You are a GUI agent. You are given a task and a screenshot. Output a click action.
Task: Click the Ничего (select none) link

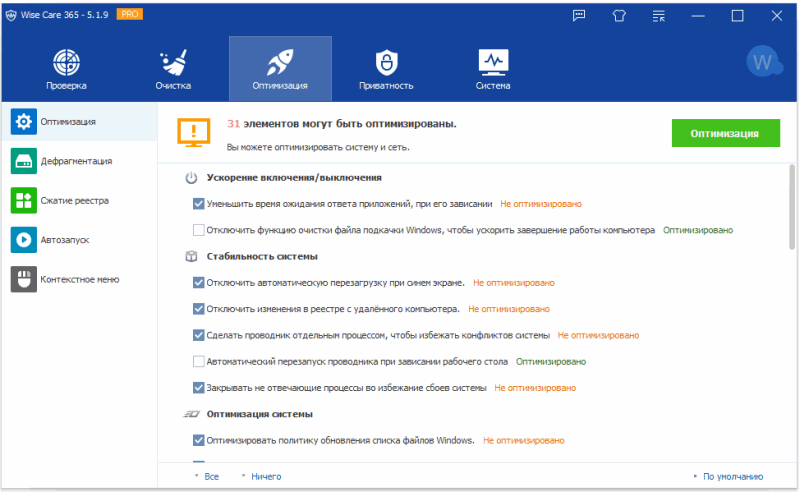point(265,477)
